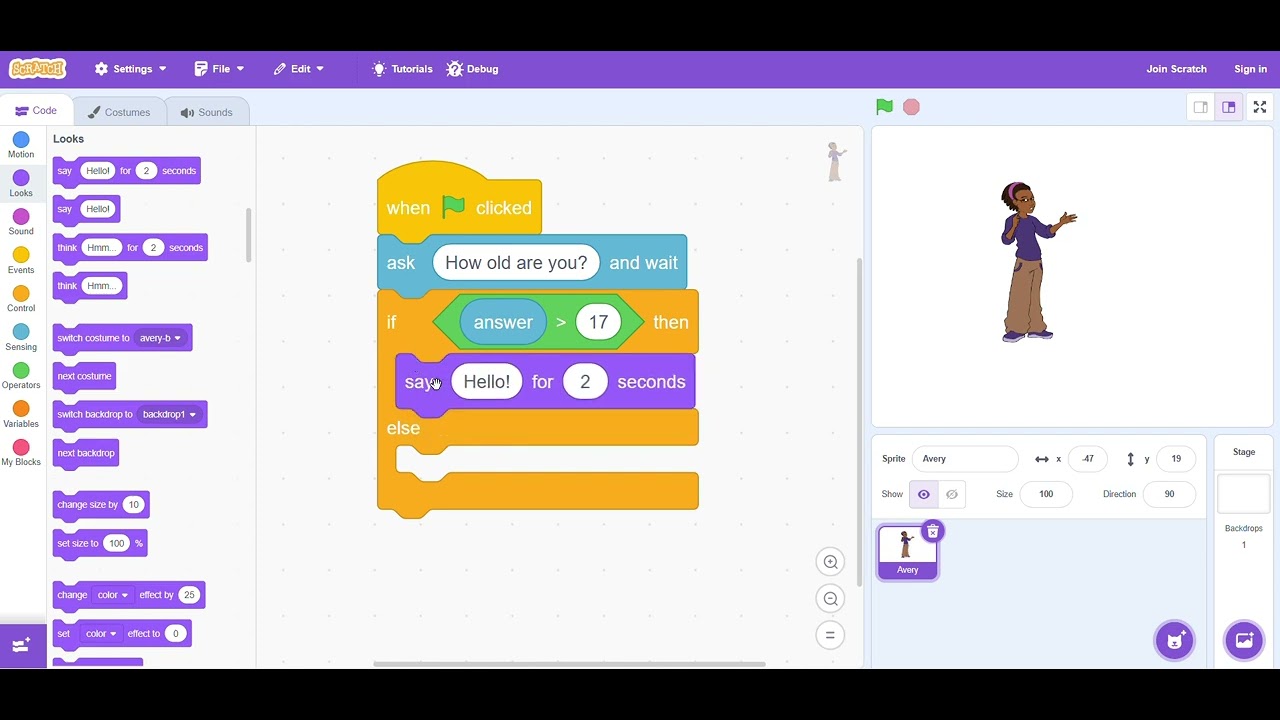Hide the sprite with crossed-eye icon
The width and height of the screenshot is (1280, 720).
click(x=951, y=494)
